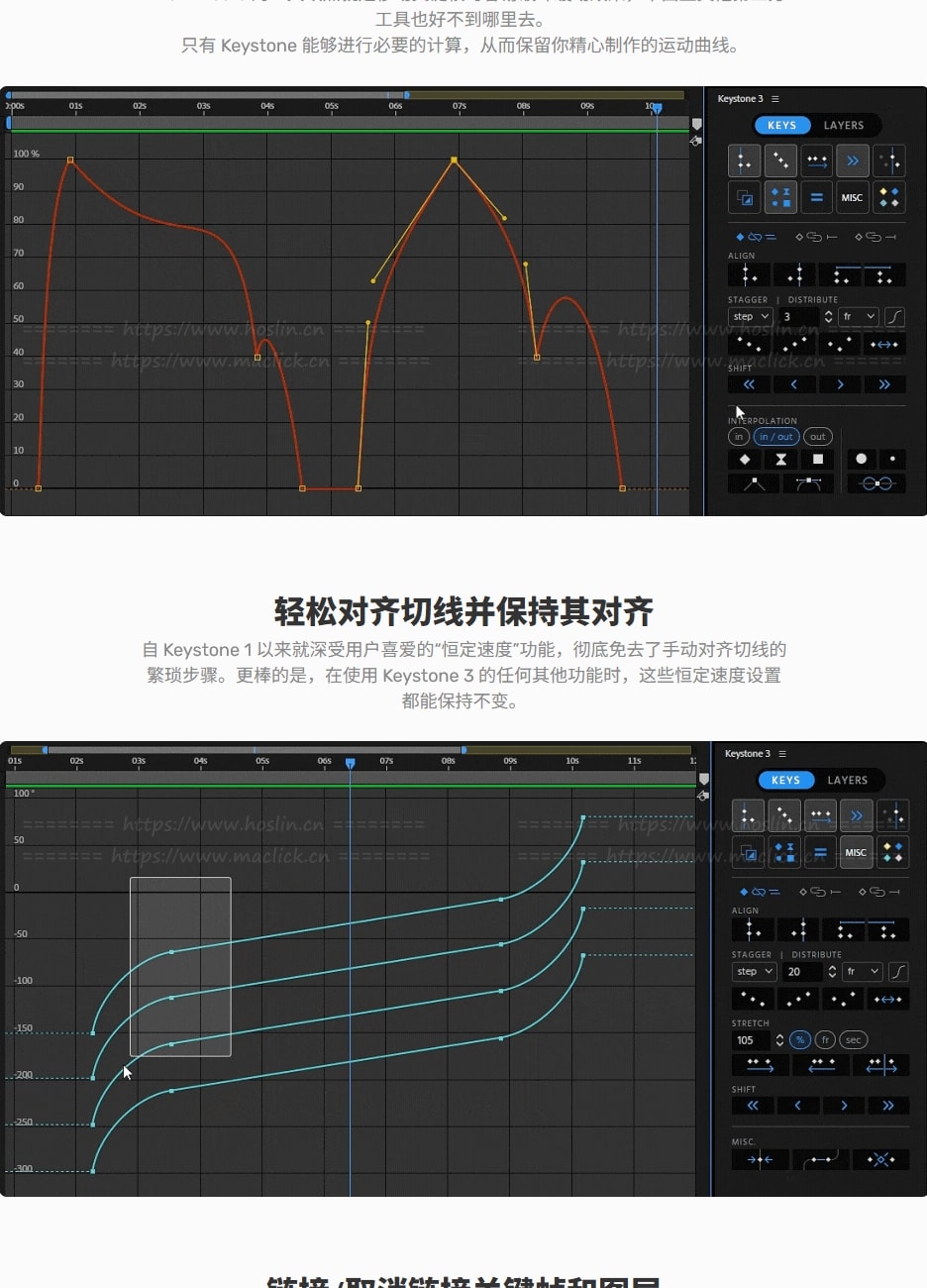Click clone layers squares button in lower panel
927x1288 pixels.
[x=748, y=852]
